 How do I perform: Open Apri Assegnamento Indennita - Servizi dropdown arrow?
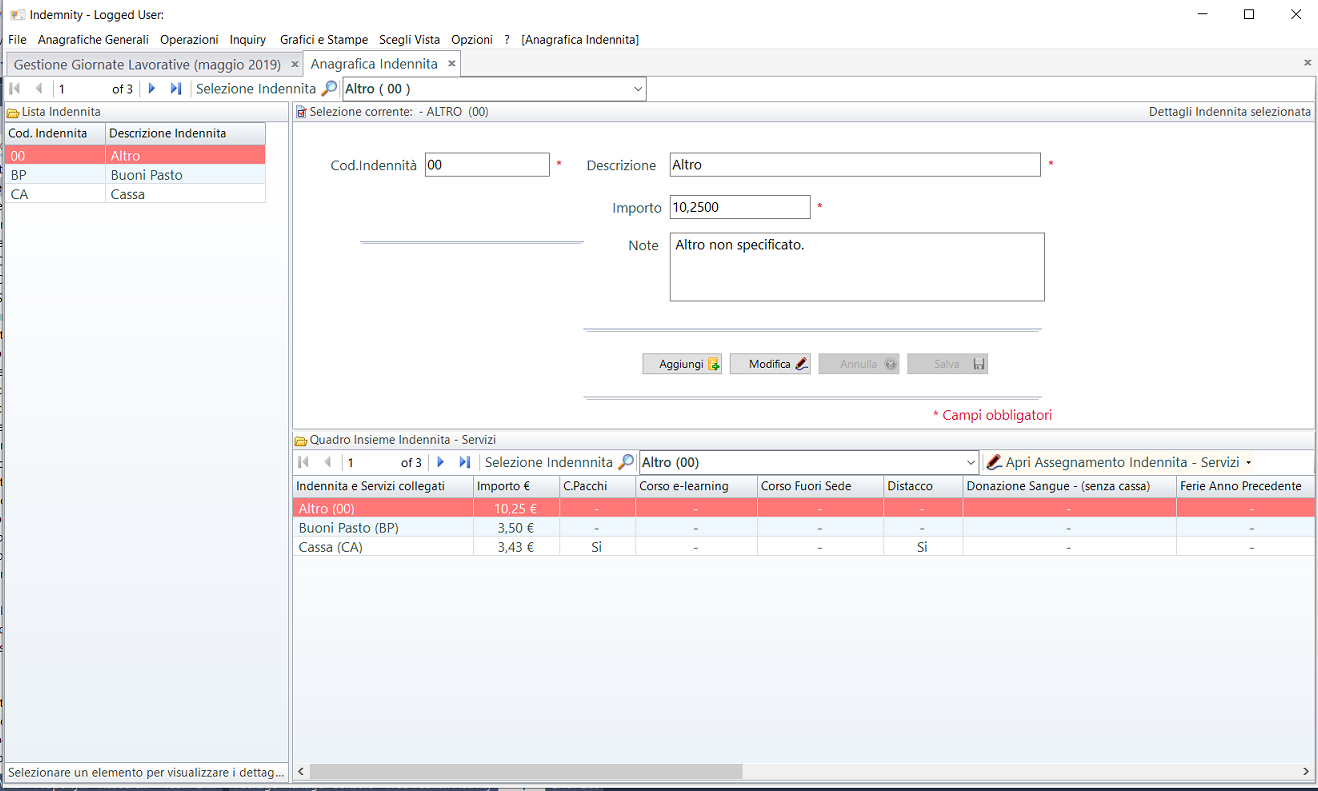[x=1249, y=463]
